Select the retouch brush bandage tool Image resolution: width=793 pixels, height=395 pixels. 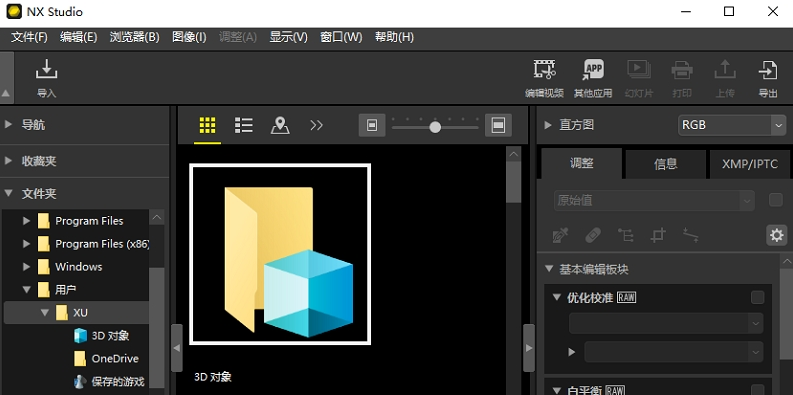[592, 235]
